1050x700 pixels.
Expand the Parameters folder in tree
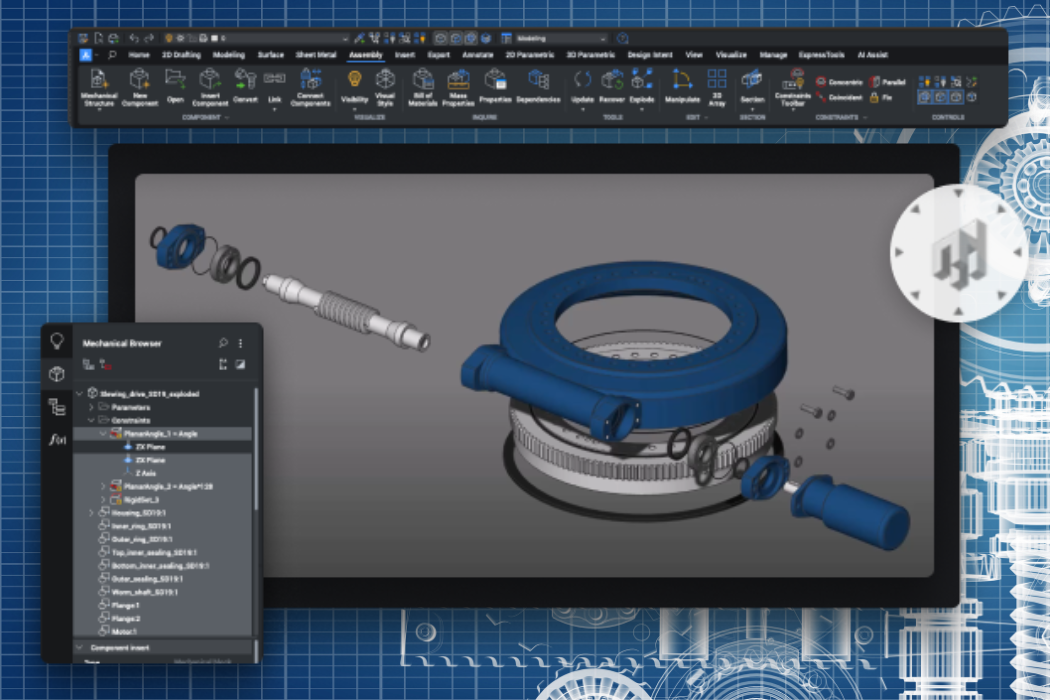pos(91,407)
